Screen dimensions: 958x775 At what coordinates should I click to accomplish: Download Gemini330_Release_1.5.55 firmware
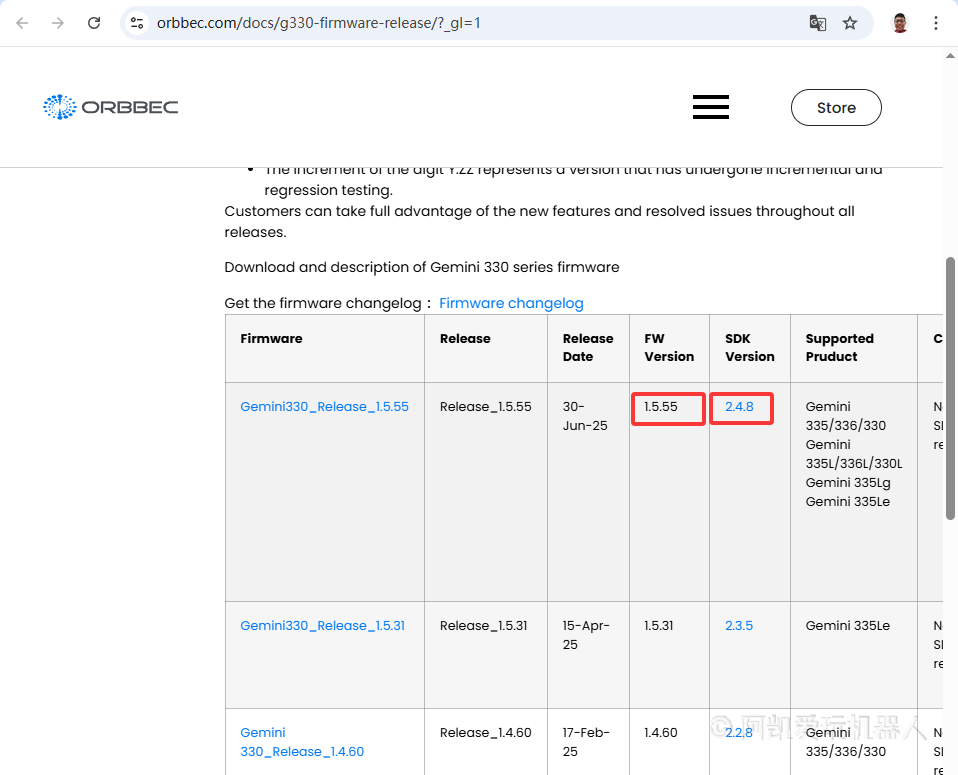pyautogui.click(x=324, y=406)
